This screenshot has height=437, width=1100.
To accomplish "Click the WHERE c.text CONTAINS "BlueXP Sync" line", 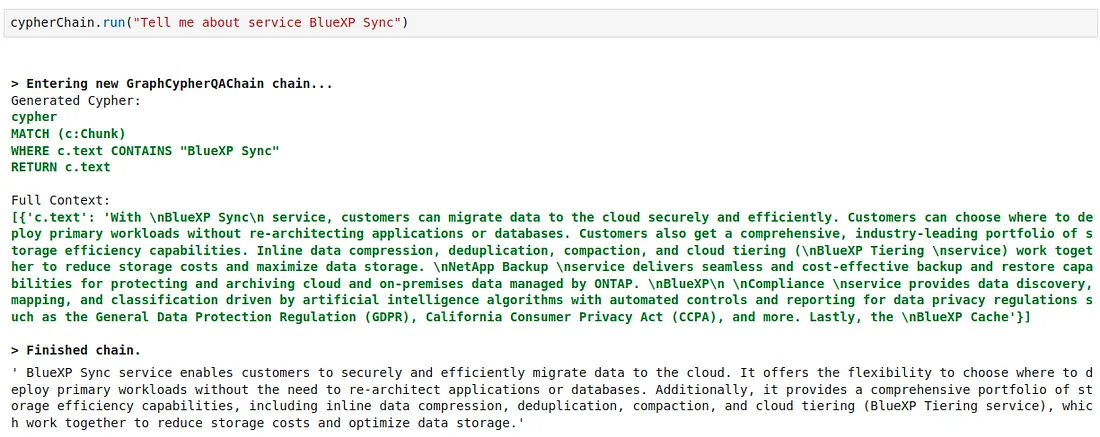I will pyautogui.click(x=145, y=151).
